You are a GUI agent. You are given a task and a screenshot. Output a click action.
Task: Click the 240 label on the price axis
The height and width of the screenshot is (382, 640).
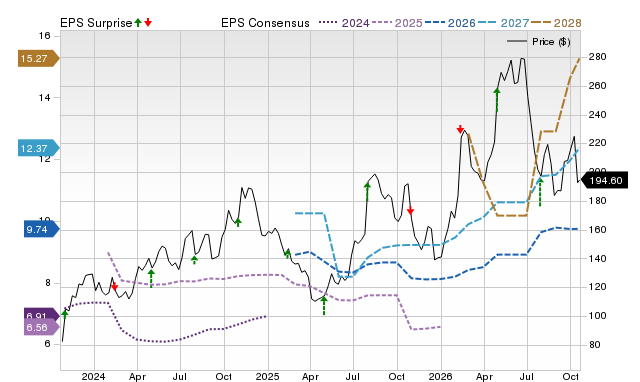[x=597, y=115]
